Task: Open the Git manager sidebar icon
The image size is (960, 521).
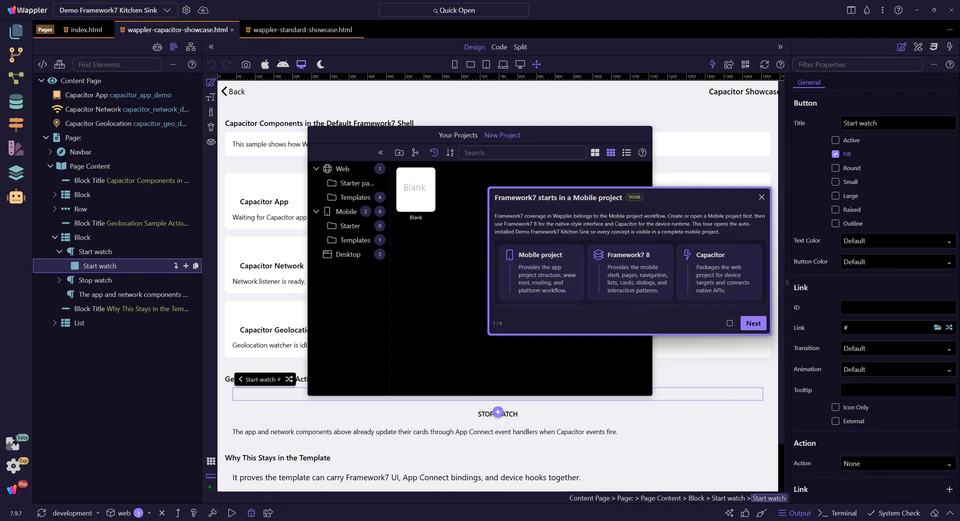Action: pyautogui.click(x=17, y=54)
